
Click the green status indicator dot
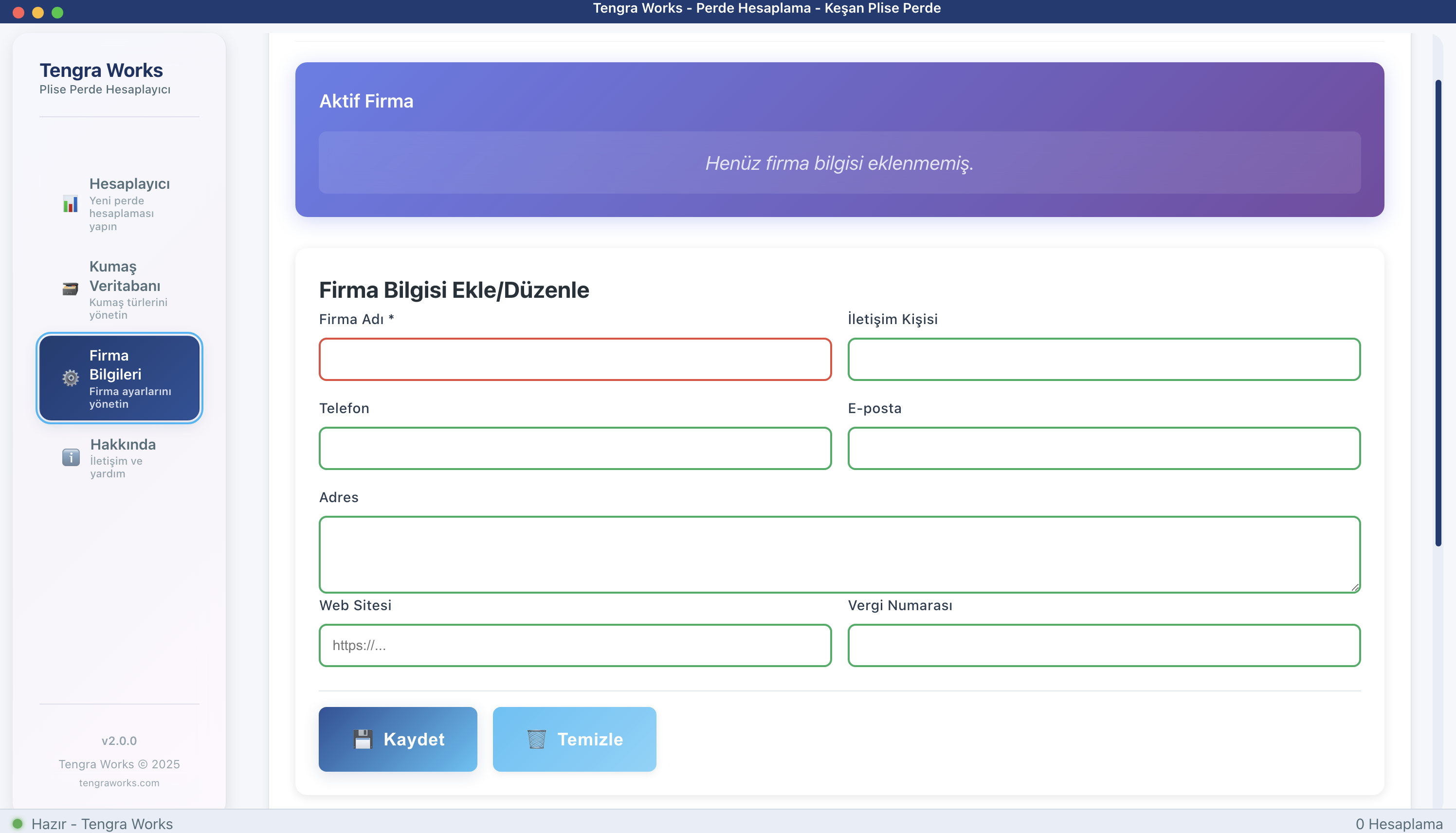18,824
